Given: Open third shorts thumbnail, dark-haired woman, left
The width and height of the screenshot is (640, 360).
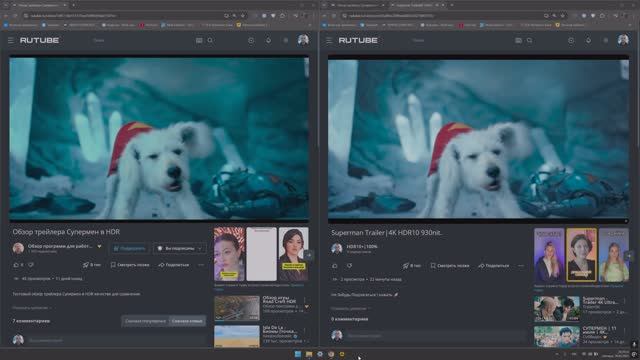Looking at the screenshot, I should (x=293, y=254).
